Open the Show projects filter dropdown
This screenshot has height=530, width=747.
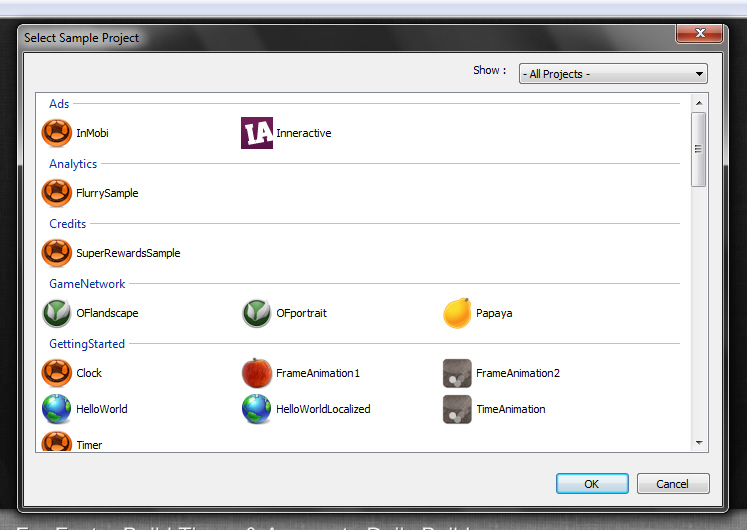(613, 74)
